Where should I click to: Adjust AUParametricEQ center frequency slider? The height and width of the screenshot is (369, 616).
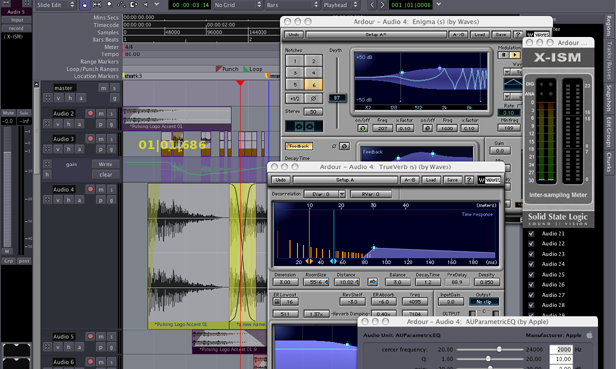point(499,349)
